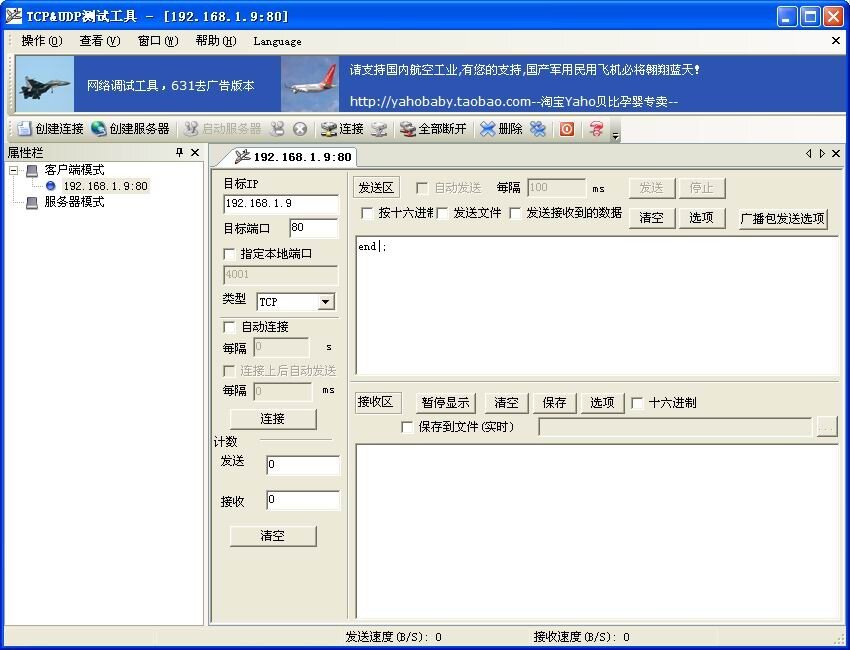
Task: Click the 清空 button in send area
Action: [652, 218]
